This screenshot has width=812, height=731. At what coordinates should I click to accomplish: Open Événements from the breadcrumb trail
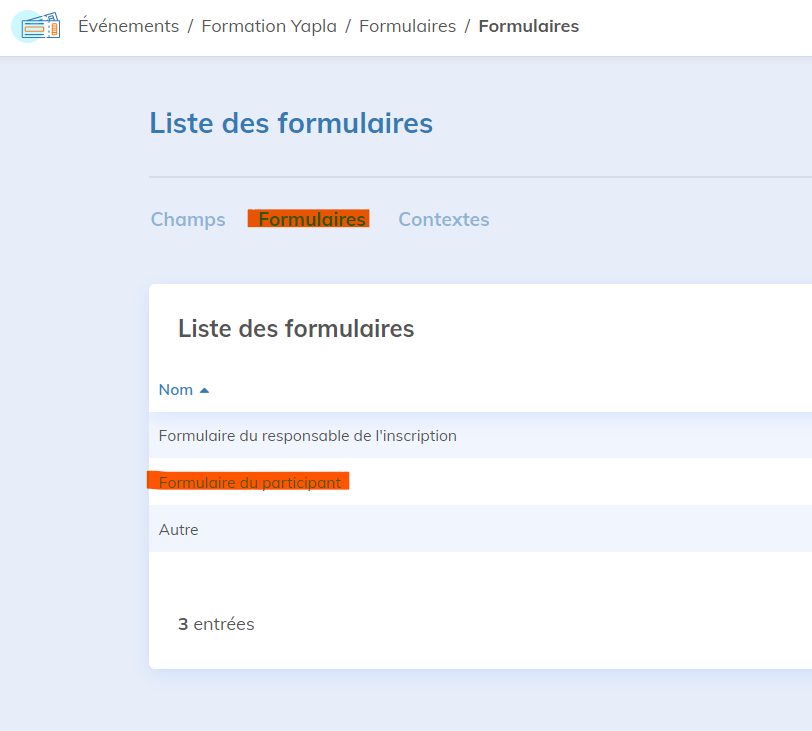pos(128,26)
